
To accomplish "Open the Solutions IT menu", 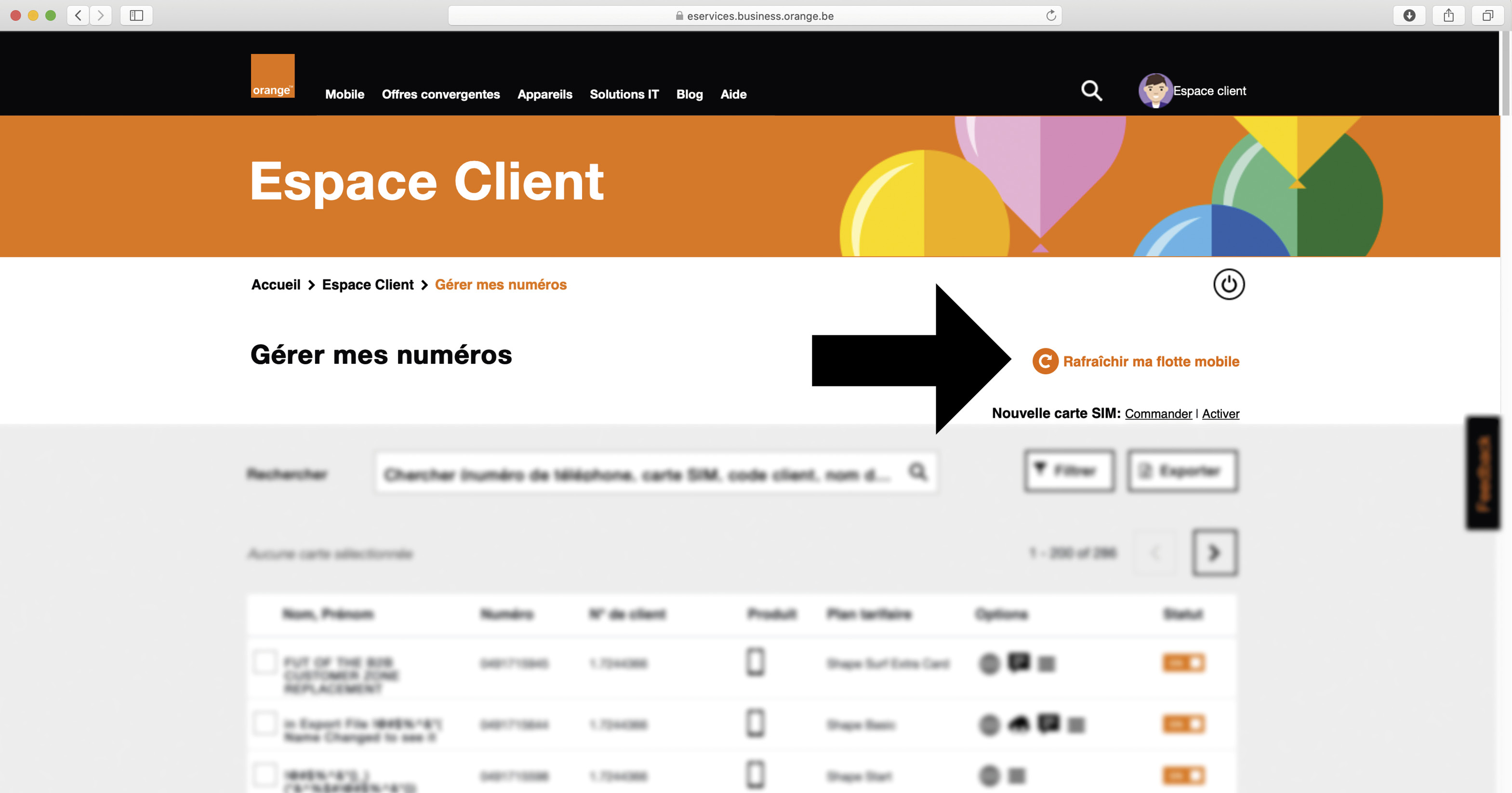I will point(624,94).
